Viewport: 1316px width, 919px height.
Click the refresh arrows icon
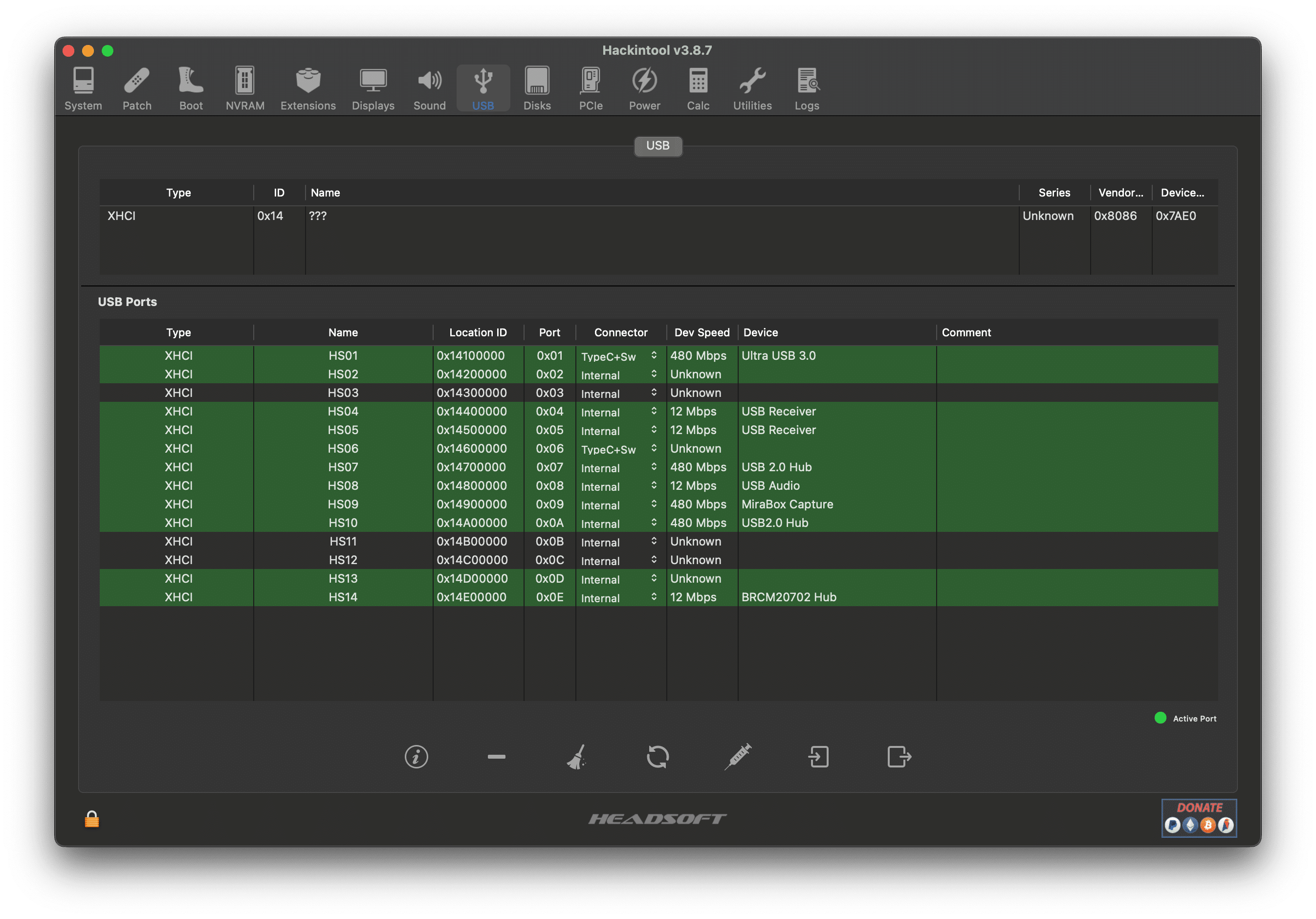(x=658, y=757)
